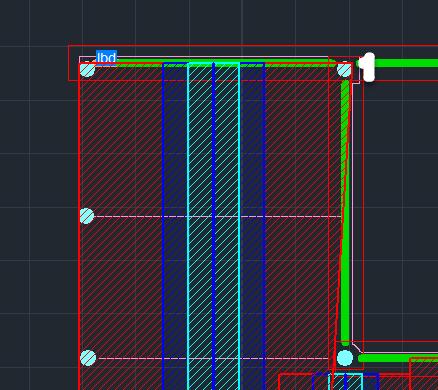Screen dimensions: 438x390
Task: Click the dark blue band left of cyan rectangle
Action: point(175,226)
